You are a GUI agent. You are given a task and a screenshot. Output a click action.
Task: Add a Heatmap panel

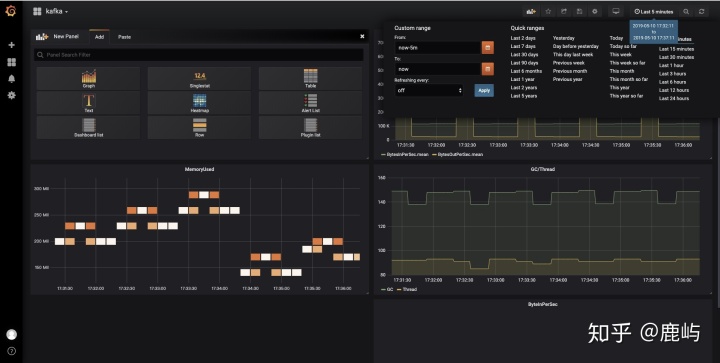coord(199,103)
